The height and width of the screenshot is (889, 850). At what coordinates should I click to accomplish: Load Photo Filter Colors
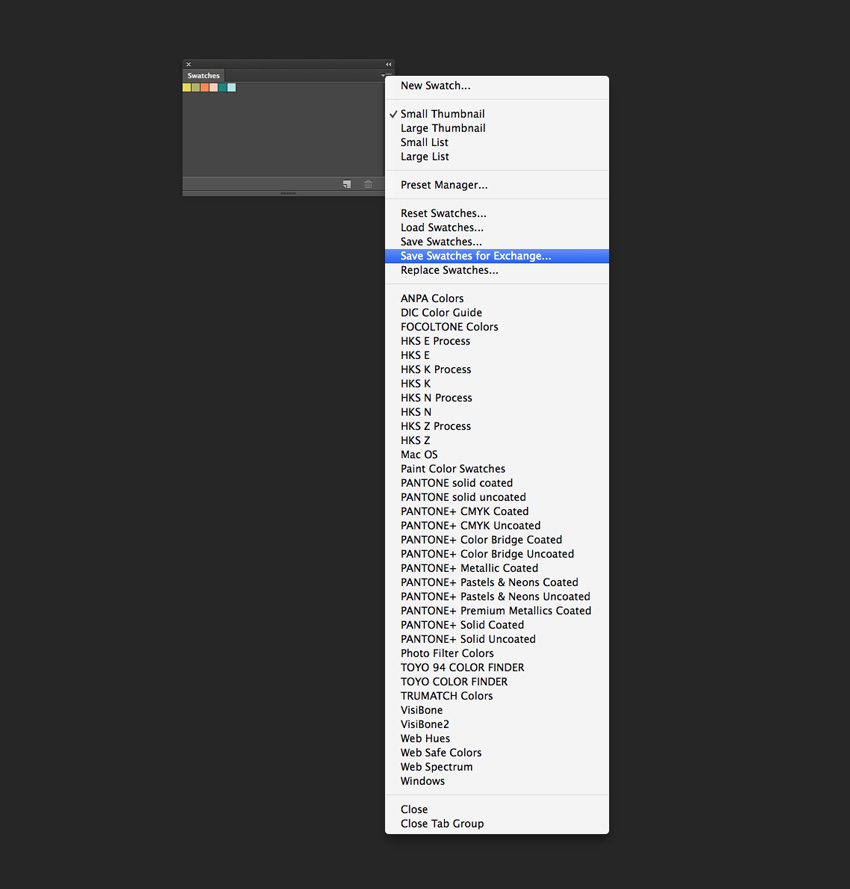point(497,653)
